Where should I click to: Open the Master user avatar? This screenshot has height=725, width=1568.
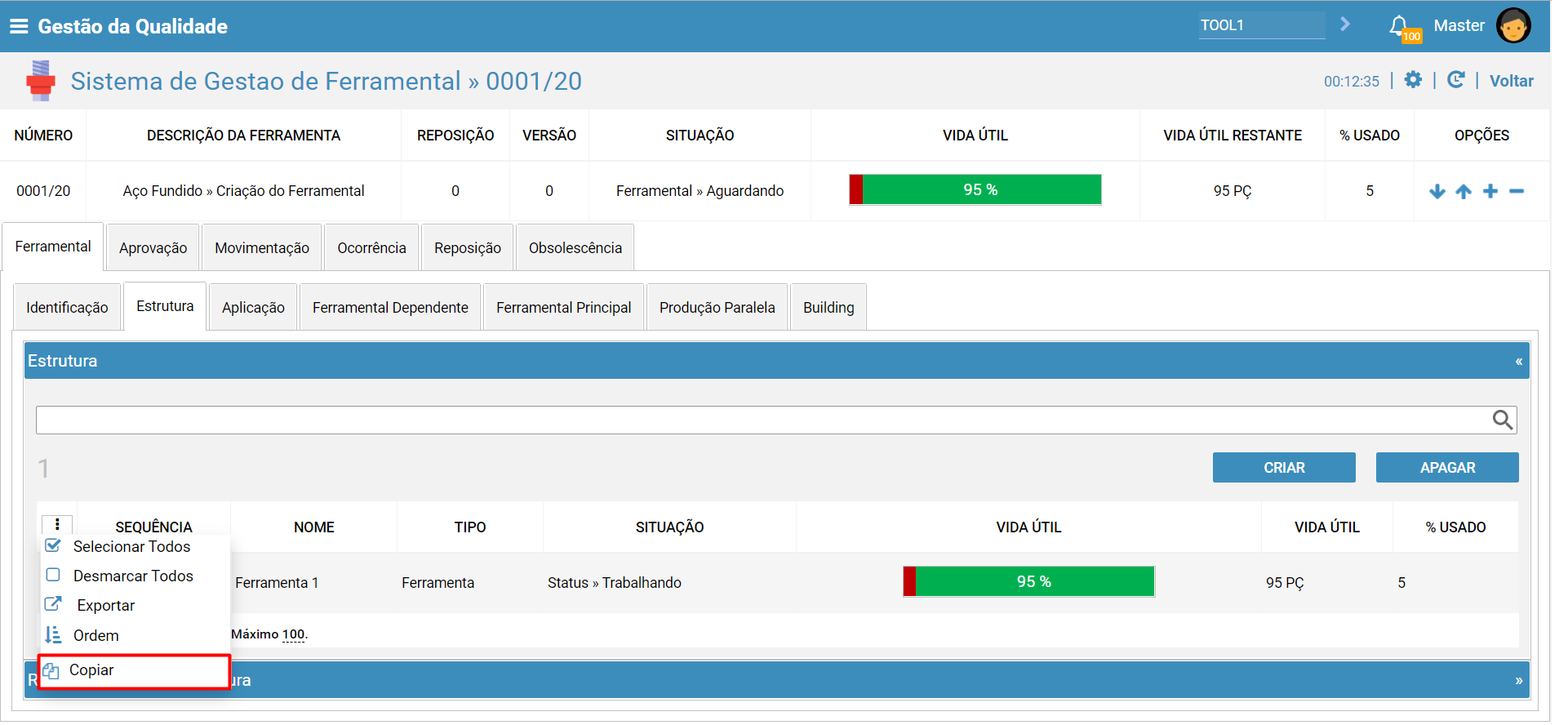click(1513, 25)
